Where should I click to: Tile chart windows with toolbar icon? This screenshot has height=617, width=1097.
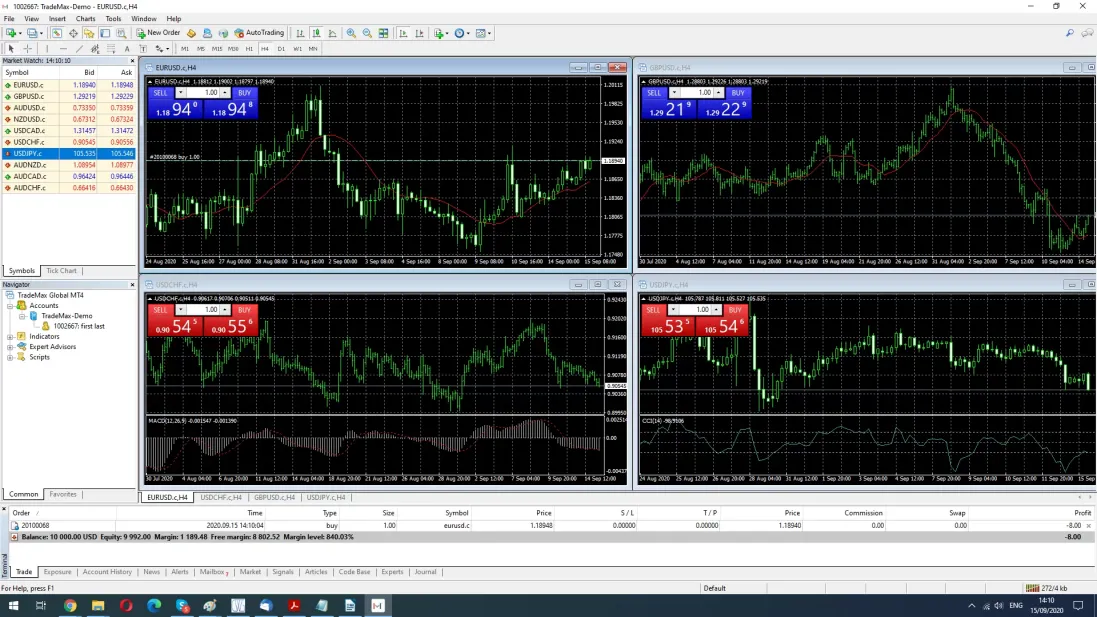point(383,33)
